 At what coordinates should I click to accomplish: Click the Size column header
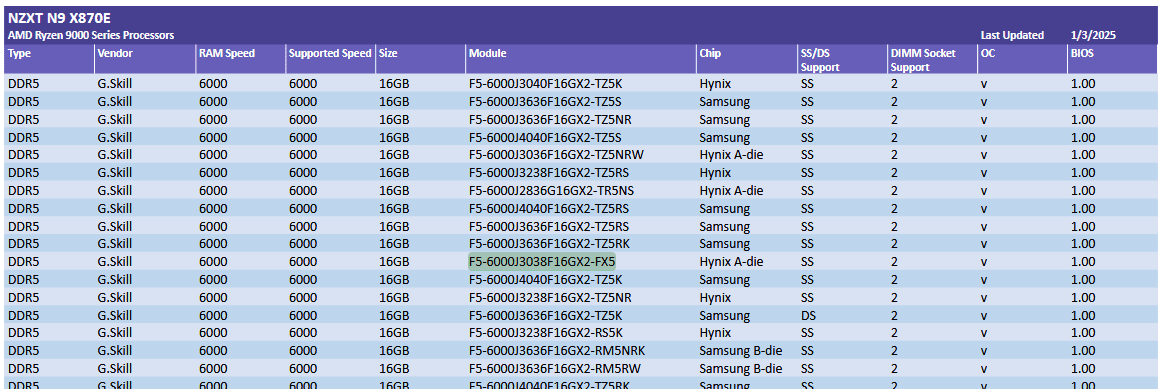click(388, 54)
